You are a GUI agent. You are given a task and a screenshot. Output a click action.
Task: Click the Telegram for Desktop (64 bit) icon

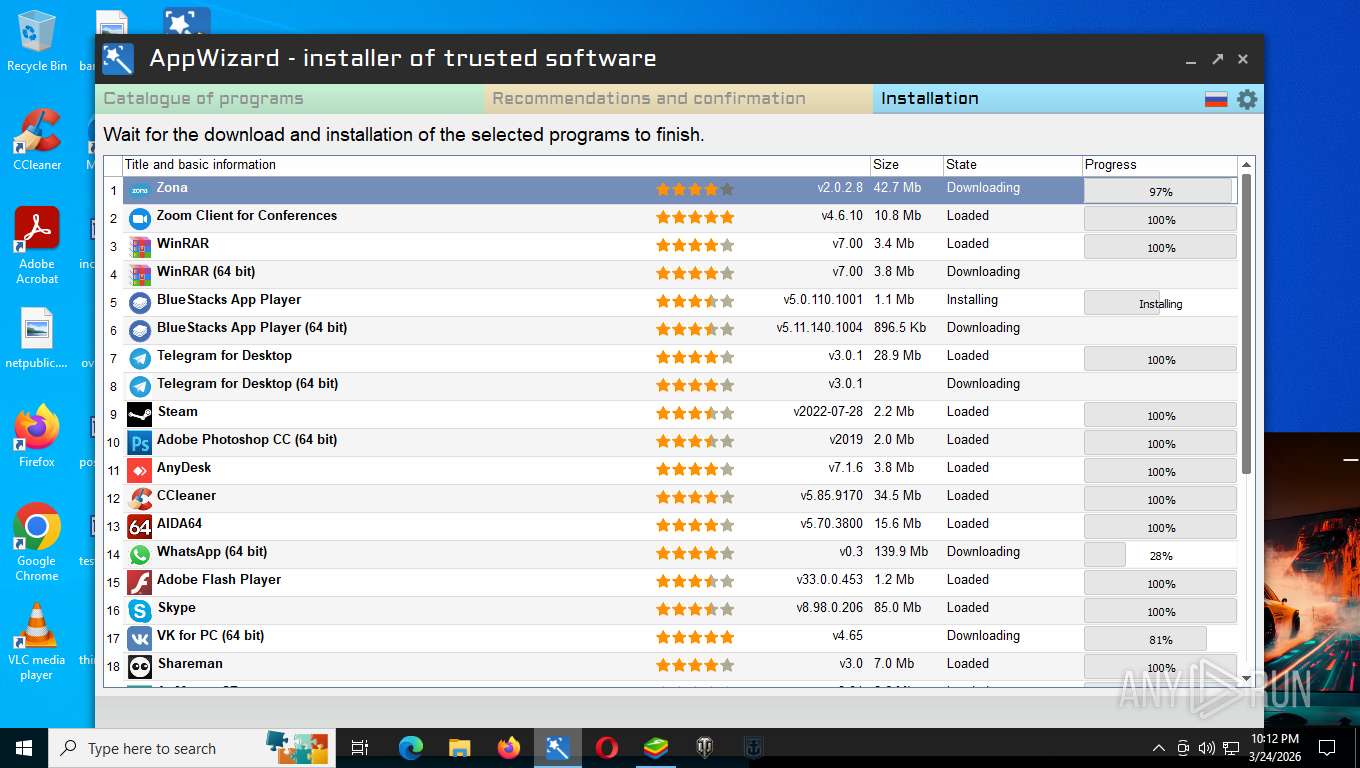click(x=140, y=386)
